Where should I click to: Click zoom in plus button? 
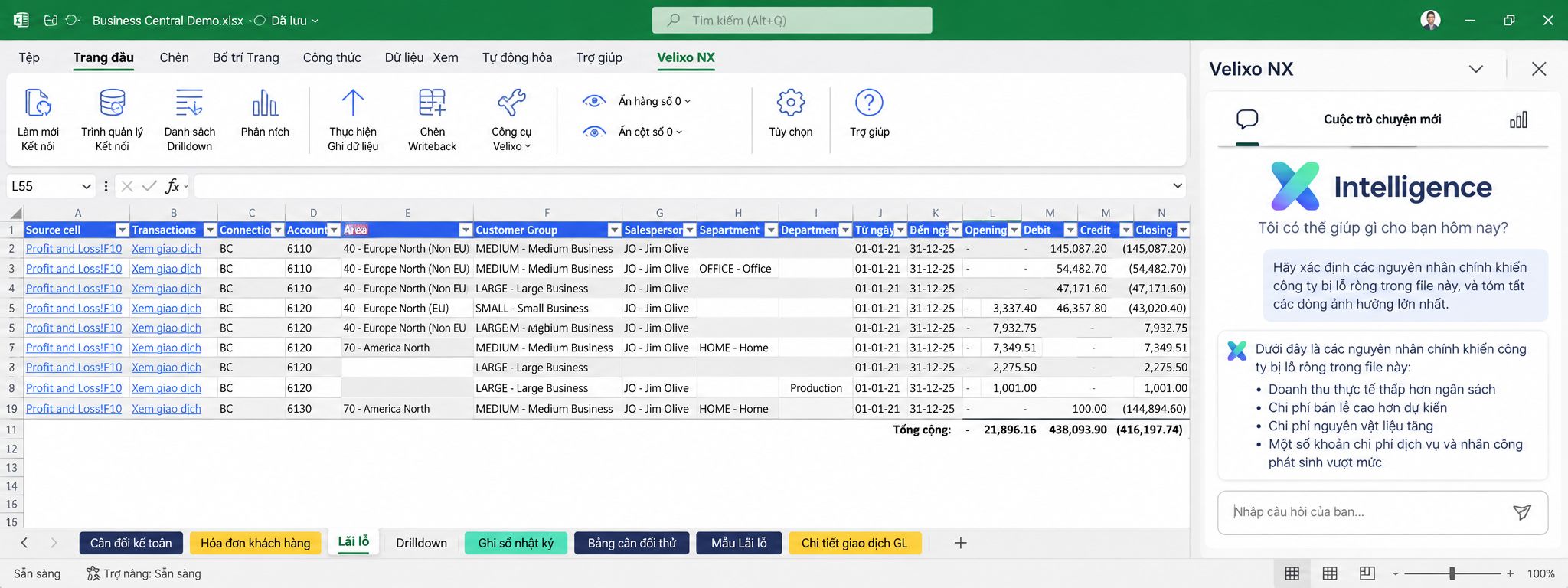[1510, 573]
